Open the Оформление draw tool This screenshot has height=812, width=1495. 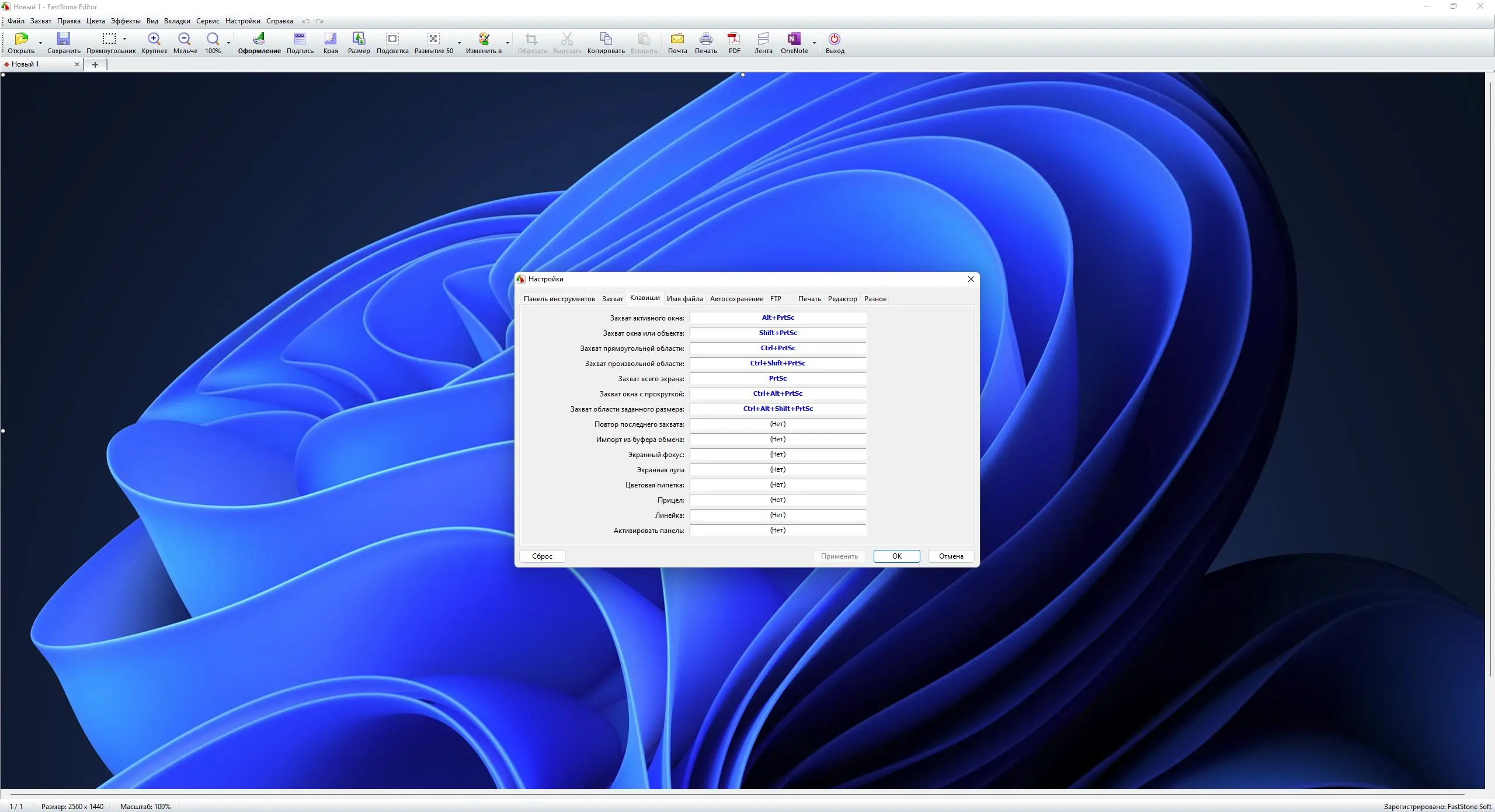tap(259, 39)
